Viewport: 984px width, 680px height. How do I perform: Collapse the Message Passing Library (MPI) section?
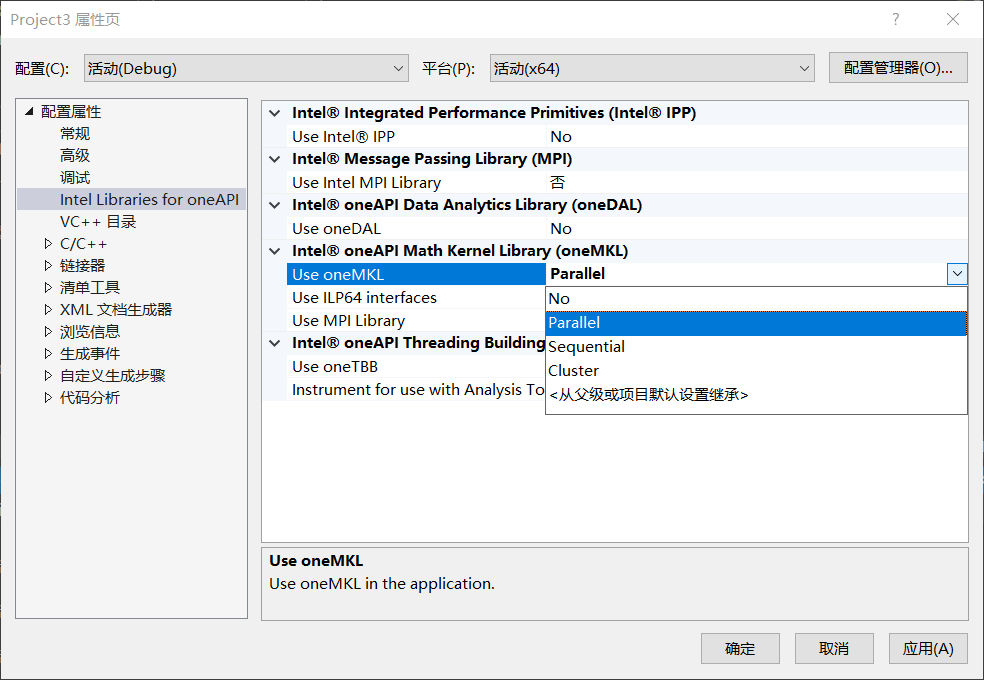tap(274, 159)
